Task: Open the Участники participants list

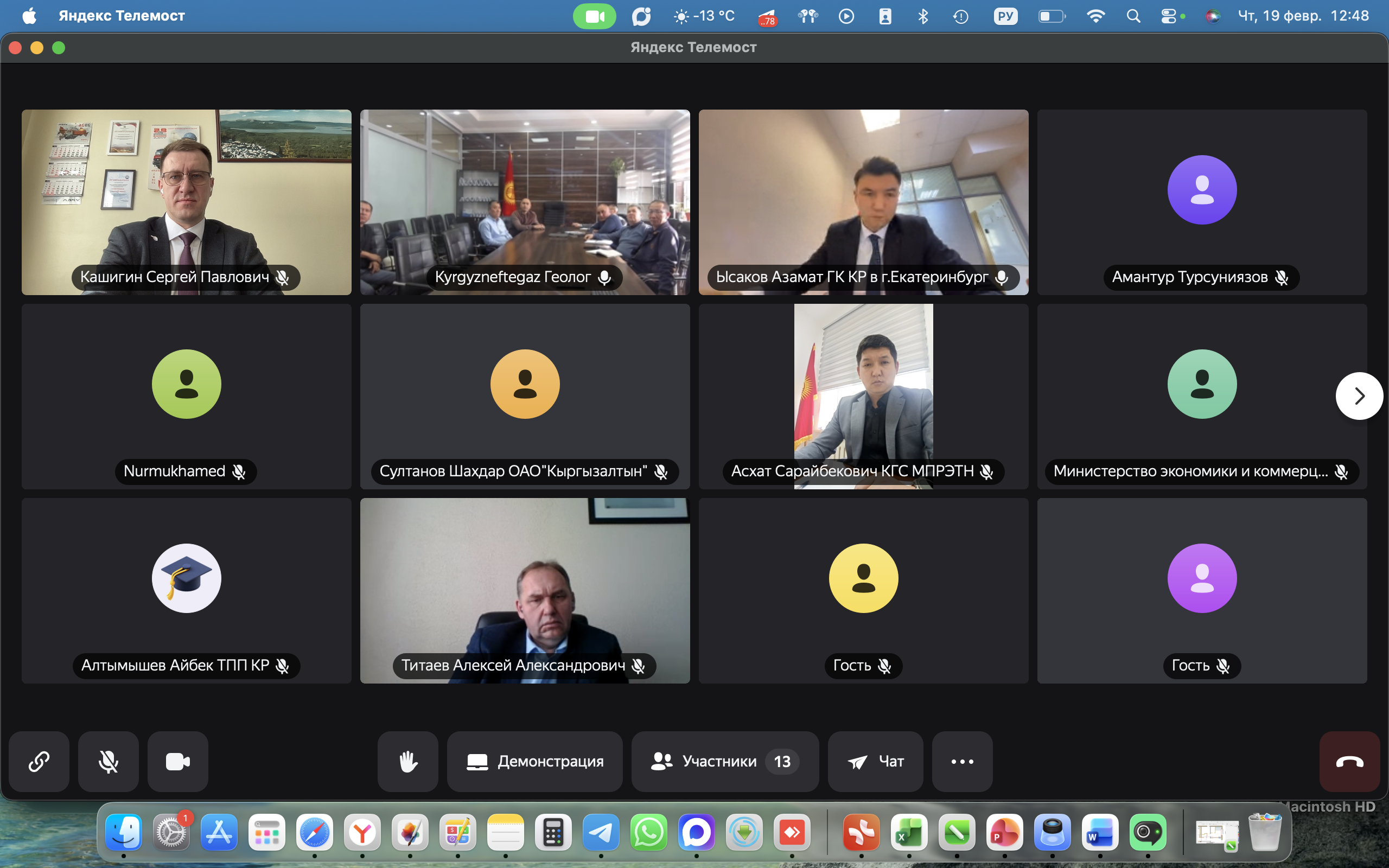Action: coord(724,761)
